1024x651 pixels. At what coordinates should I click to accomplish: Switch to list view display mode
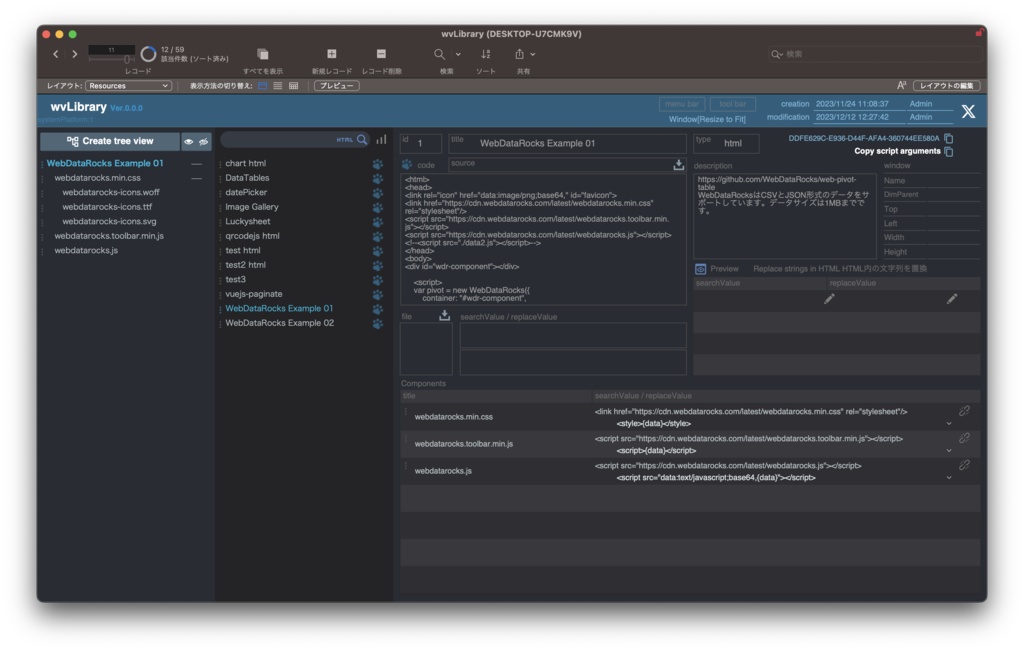(278, 86)
